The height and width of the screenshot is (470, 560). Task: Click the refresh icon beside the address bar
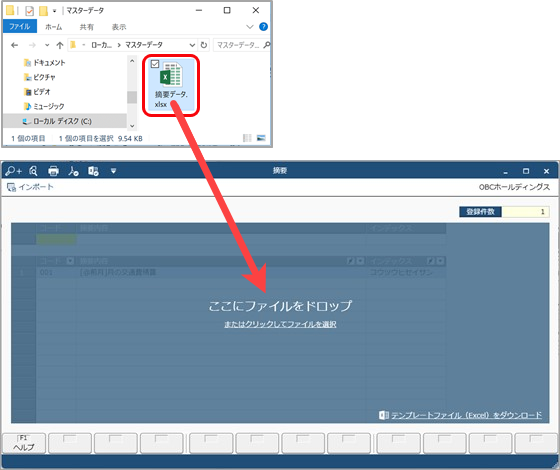(204, 45)
